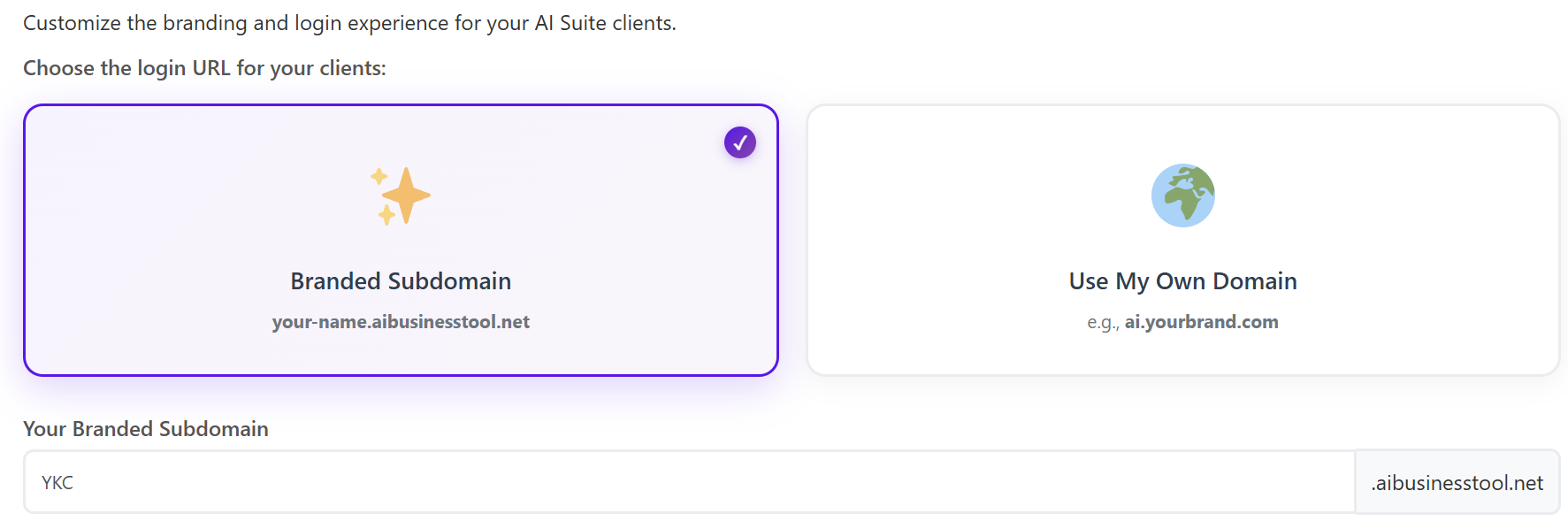This screenshot has height=529, width=1568.
Task: Click the Customize the branding description text
Action: pyautogui.click(x=349, y=23)
